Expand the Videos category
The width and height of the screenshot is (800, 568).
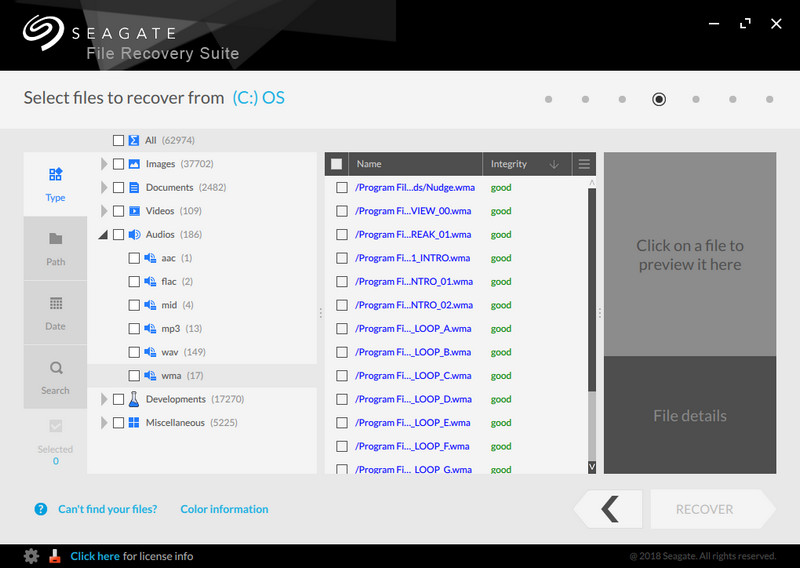click(104, 211)
